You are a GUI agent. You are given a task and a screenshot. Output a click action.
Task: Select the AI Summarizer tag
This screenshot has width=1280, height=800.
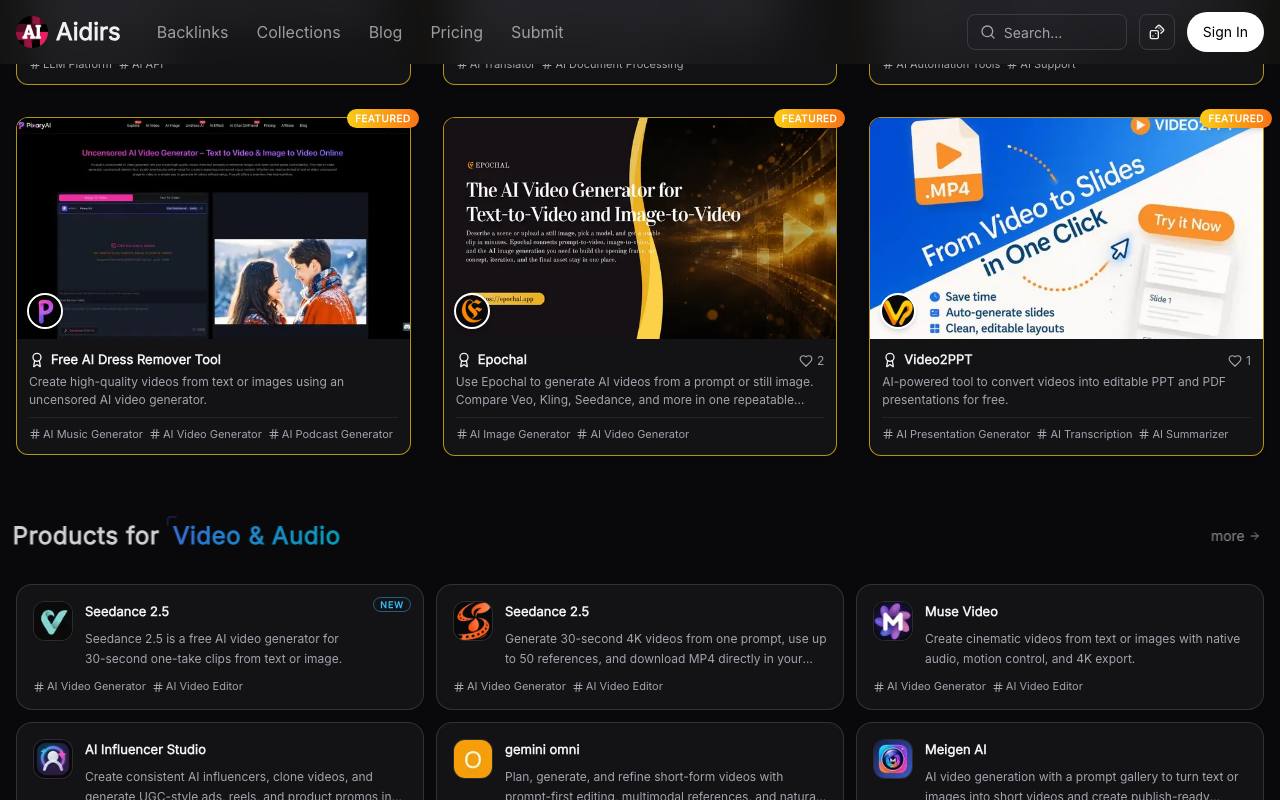point(1184,434)
